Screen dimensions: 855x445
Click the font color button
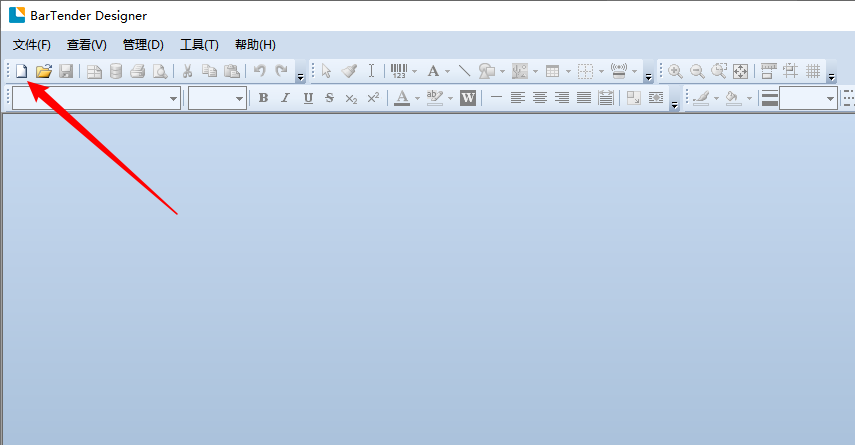click(x=401, y=98)
